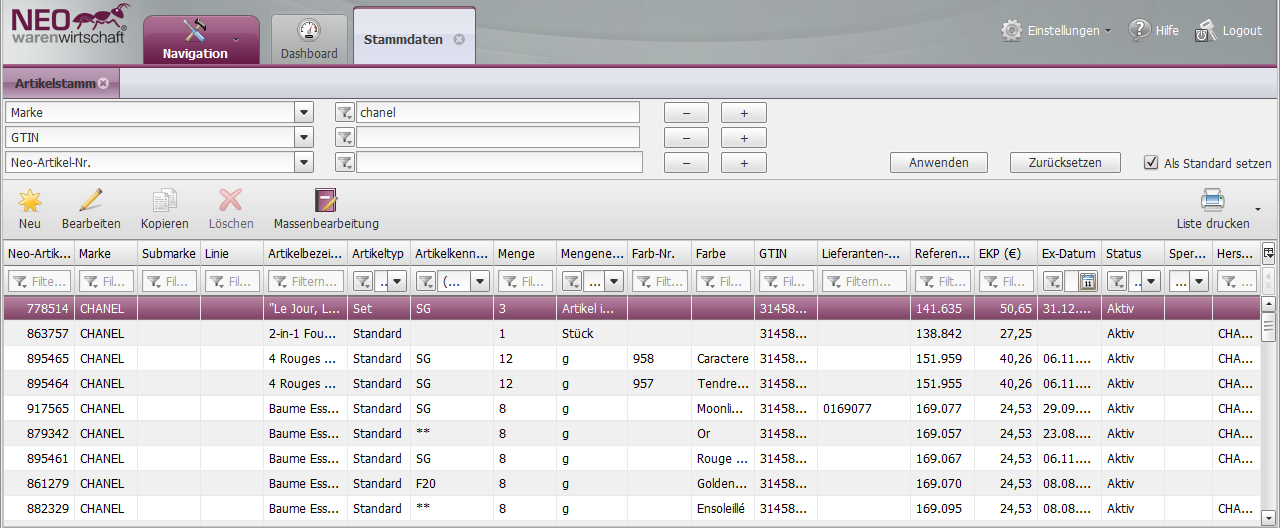Expand Sperre column filter dropdown

click(x=1199, y=282)
